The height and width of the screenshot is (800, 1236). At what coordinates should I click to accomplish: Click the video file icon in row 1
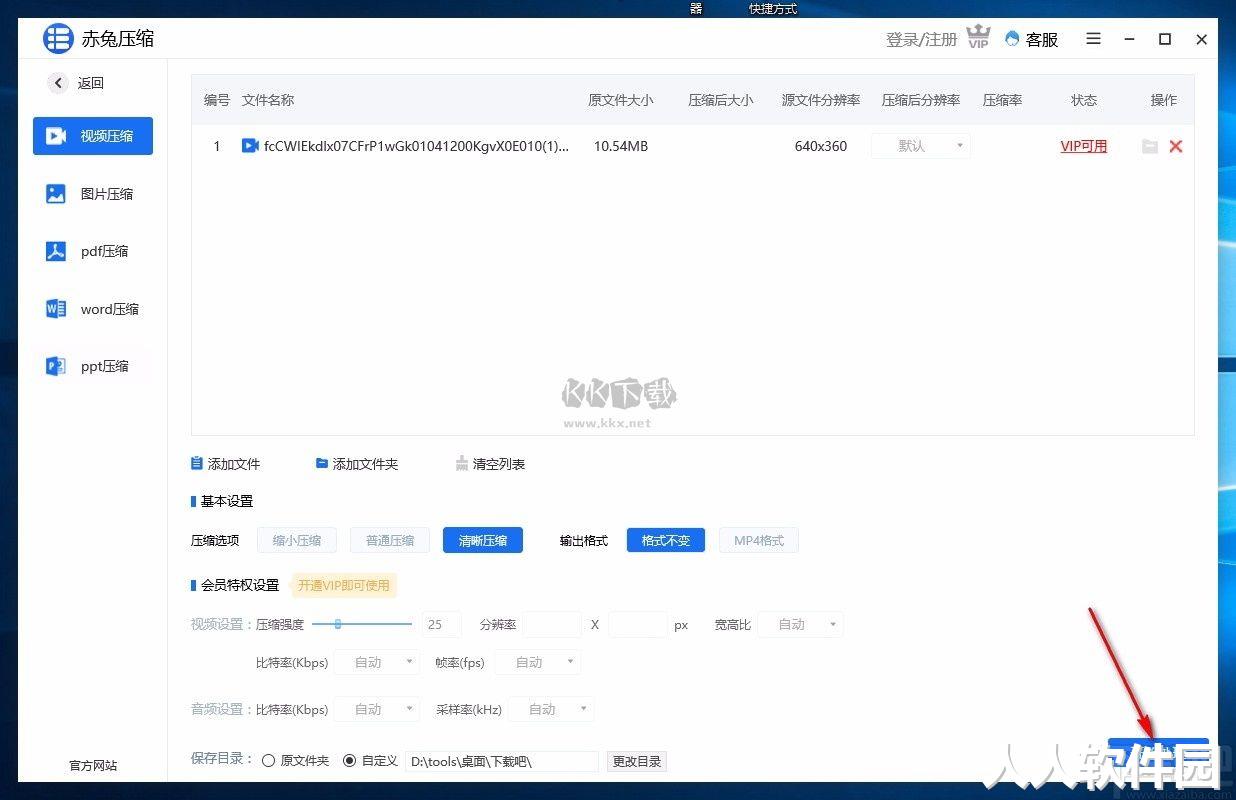pyautogui.click(x=250, y=146)
